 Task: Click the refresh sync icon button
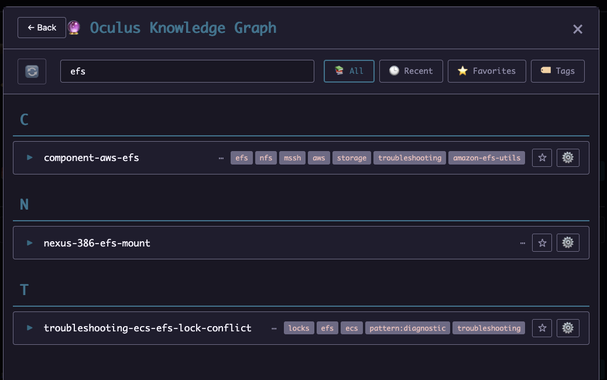click(x=32, y=71)
